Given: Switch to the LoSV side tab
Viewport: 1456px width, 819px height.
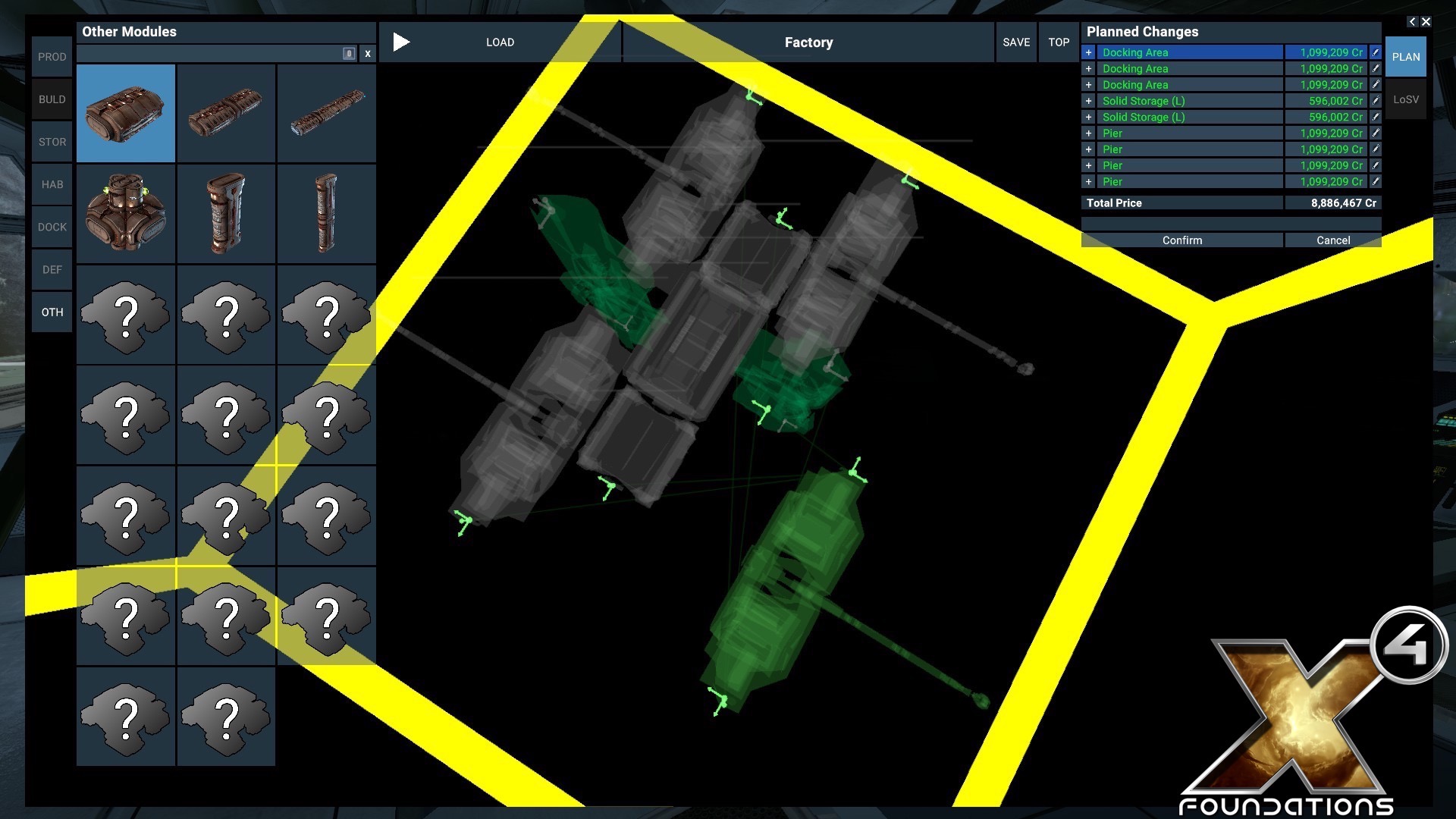Looking at the screenshot, I should tap(1405, 99).
